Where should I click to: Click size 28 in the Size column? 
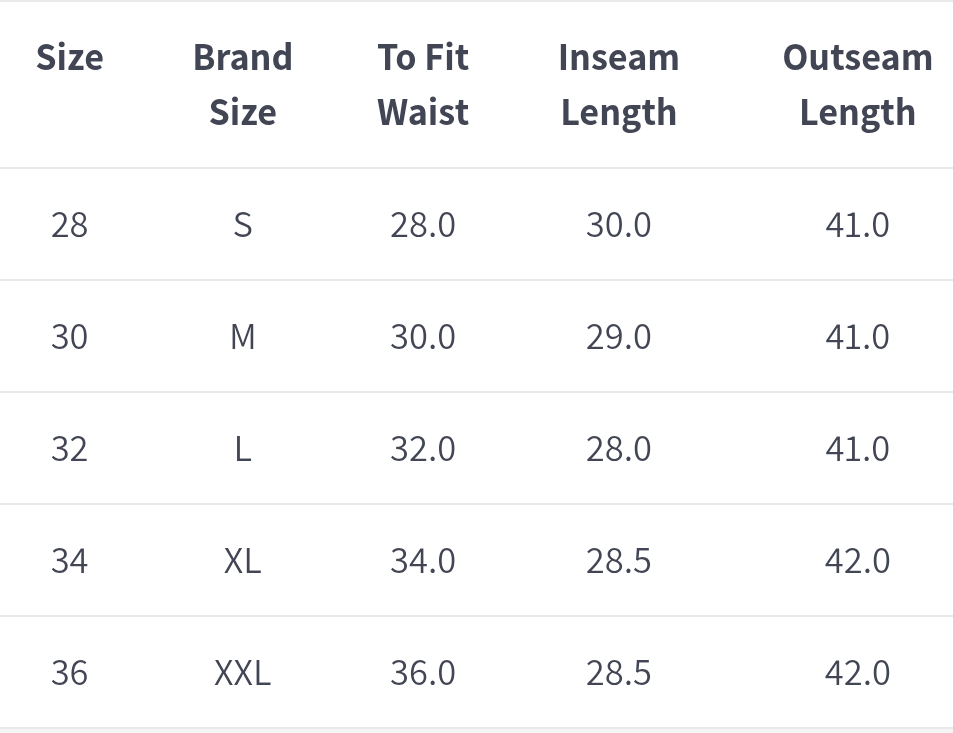[69, 225]
